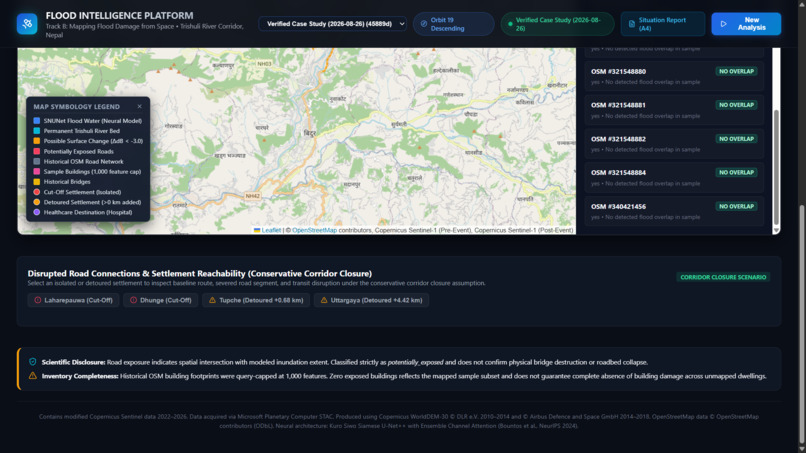
Task: Select Laharepauwa (Cut-Off) settlement chip
Action: pos(74,300)
